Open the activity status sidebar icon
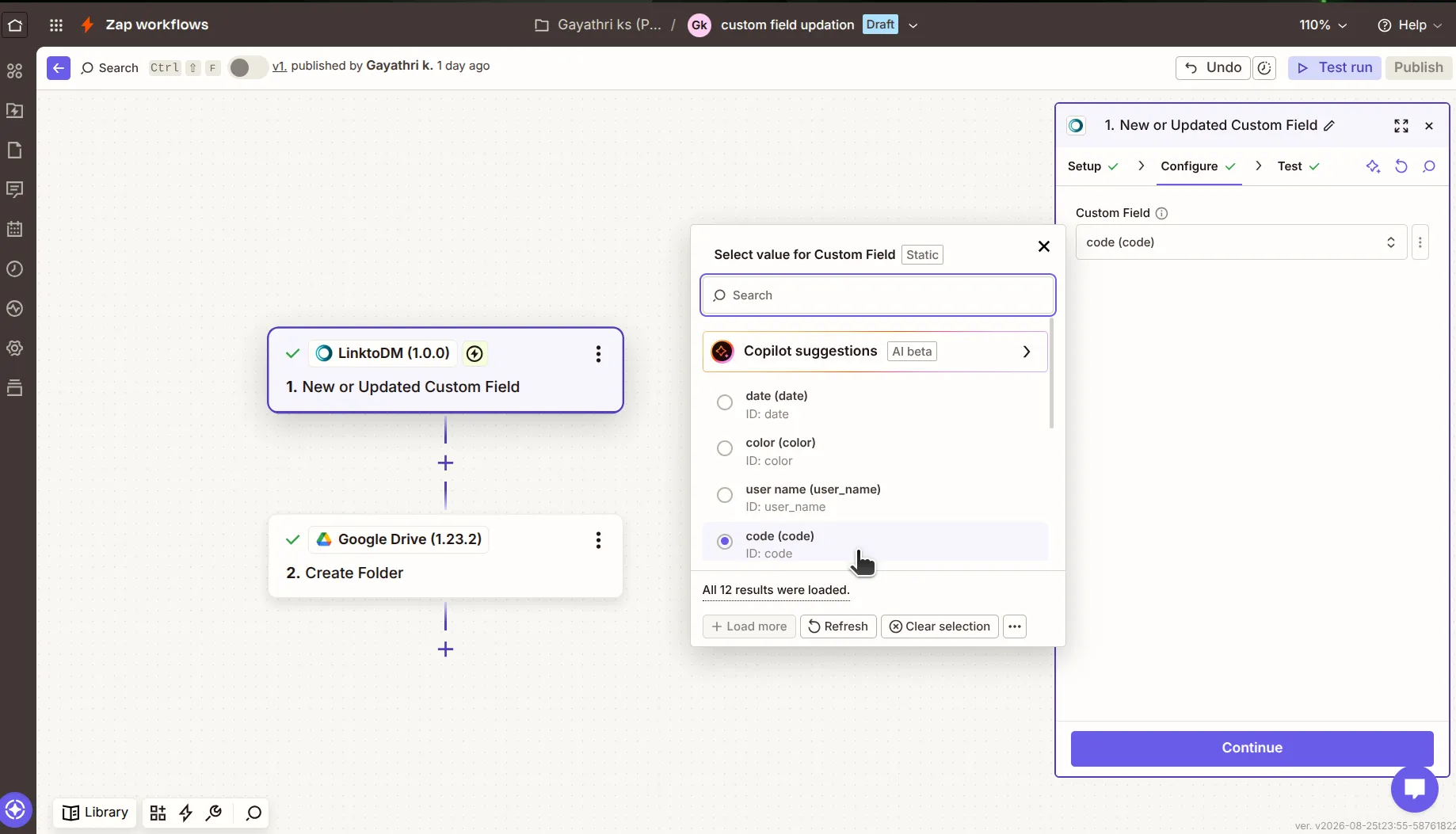1456x834 pixels. [x=15, y=309]
